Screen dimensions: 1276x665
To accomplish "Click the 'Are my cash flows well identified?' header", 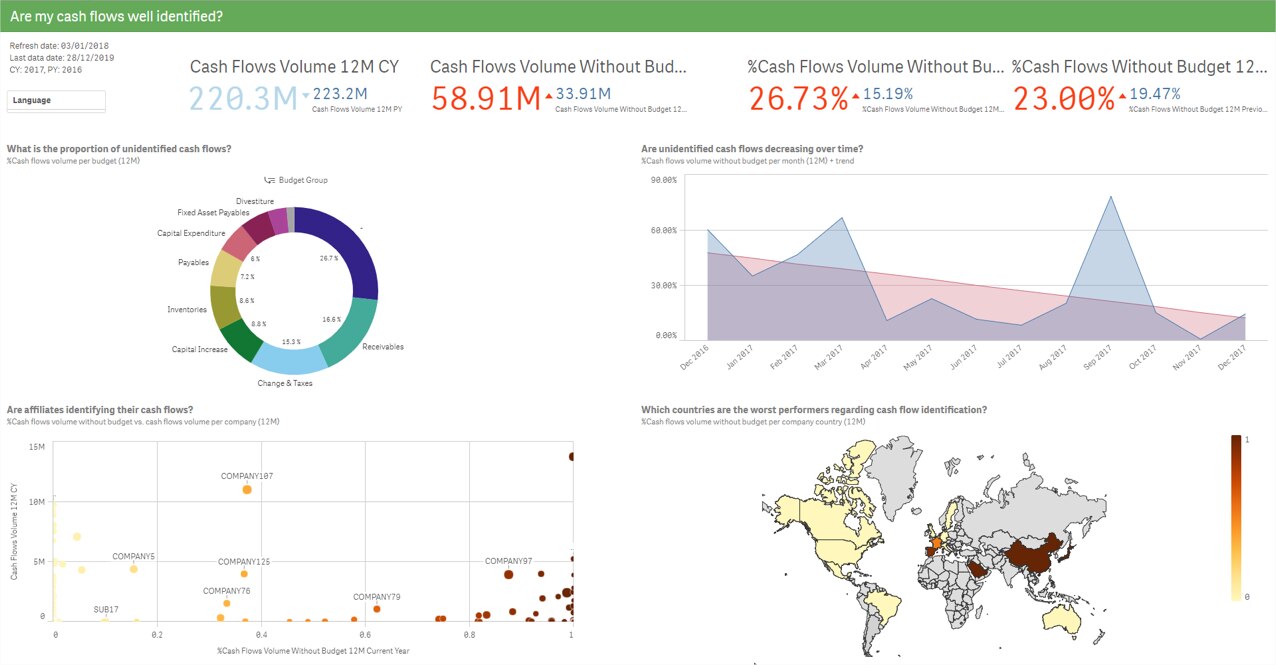I will pos(116,17).
